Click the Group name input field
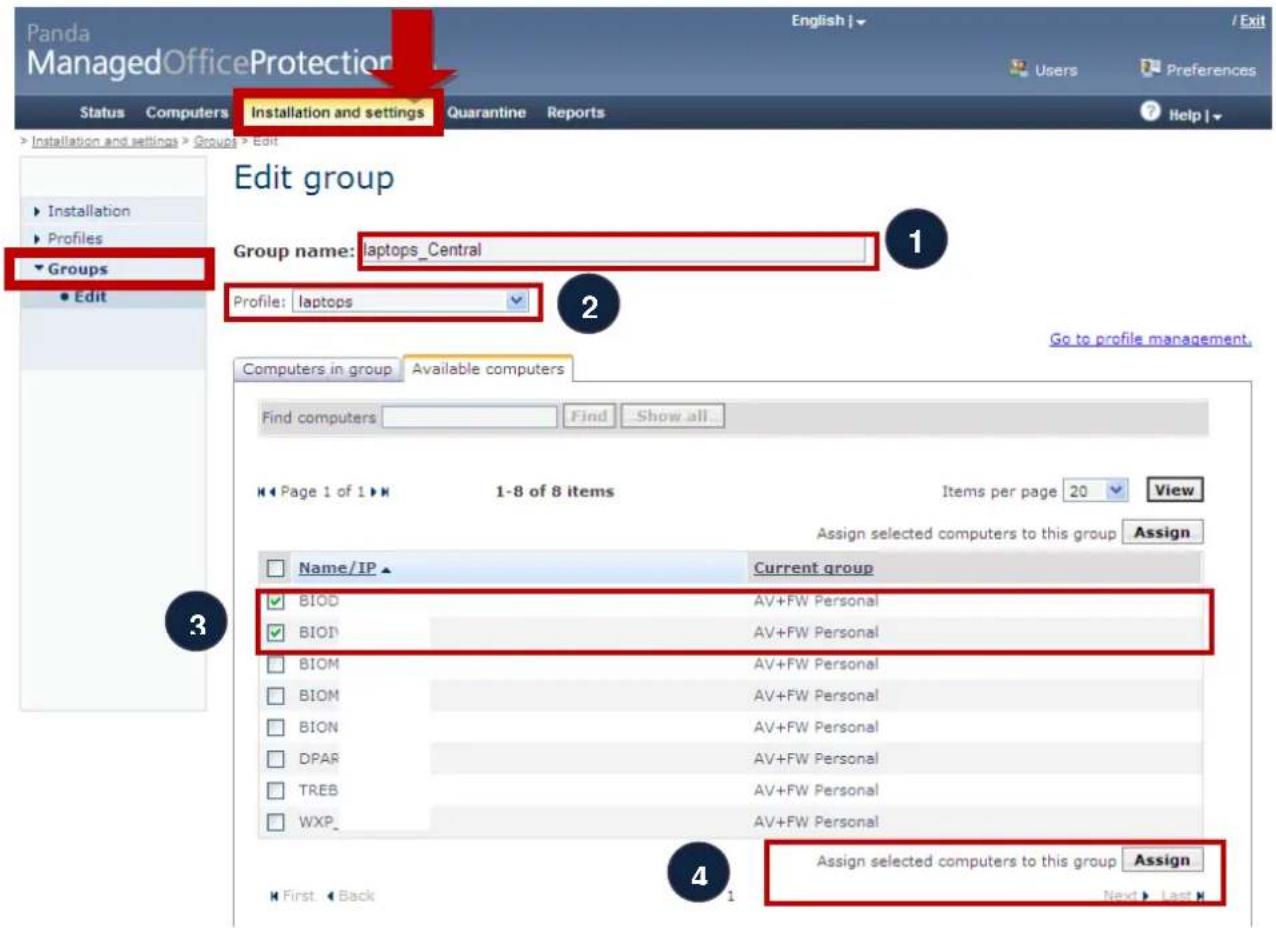This screenshot has width=1276, height=928. (x=613, y=250)
